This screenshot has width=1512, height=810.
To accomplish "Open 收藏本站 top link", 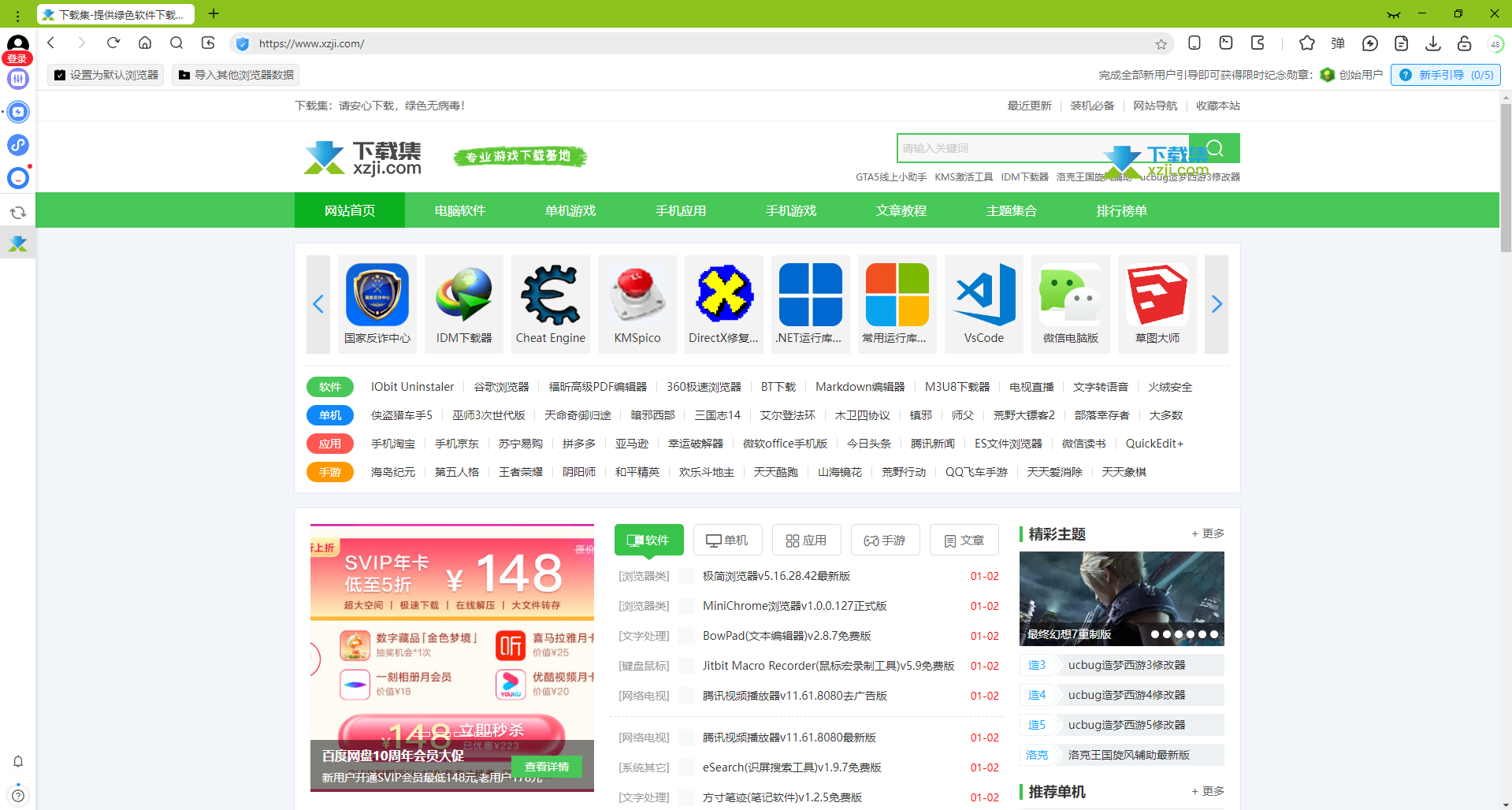I will pos(1218,106).
